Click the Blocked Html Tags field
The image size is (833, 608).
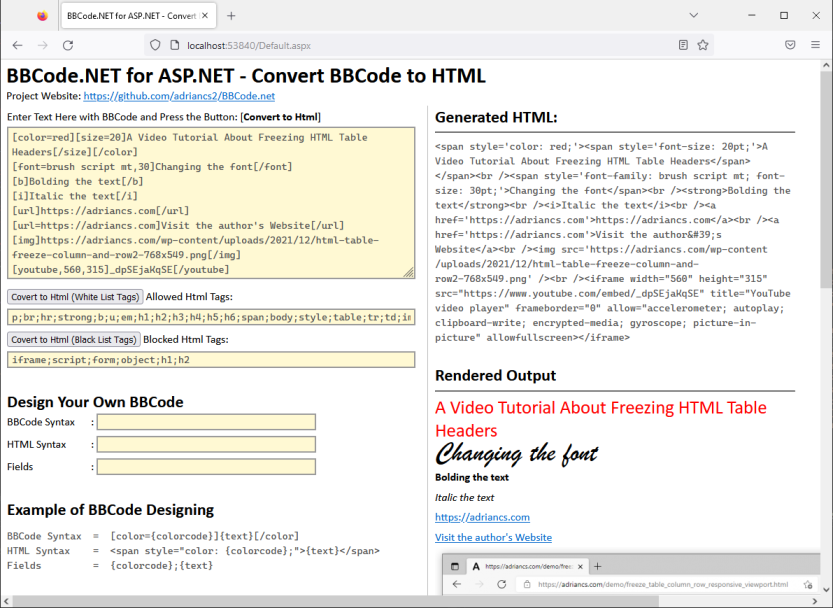(x=211, y=360)
